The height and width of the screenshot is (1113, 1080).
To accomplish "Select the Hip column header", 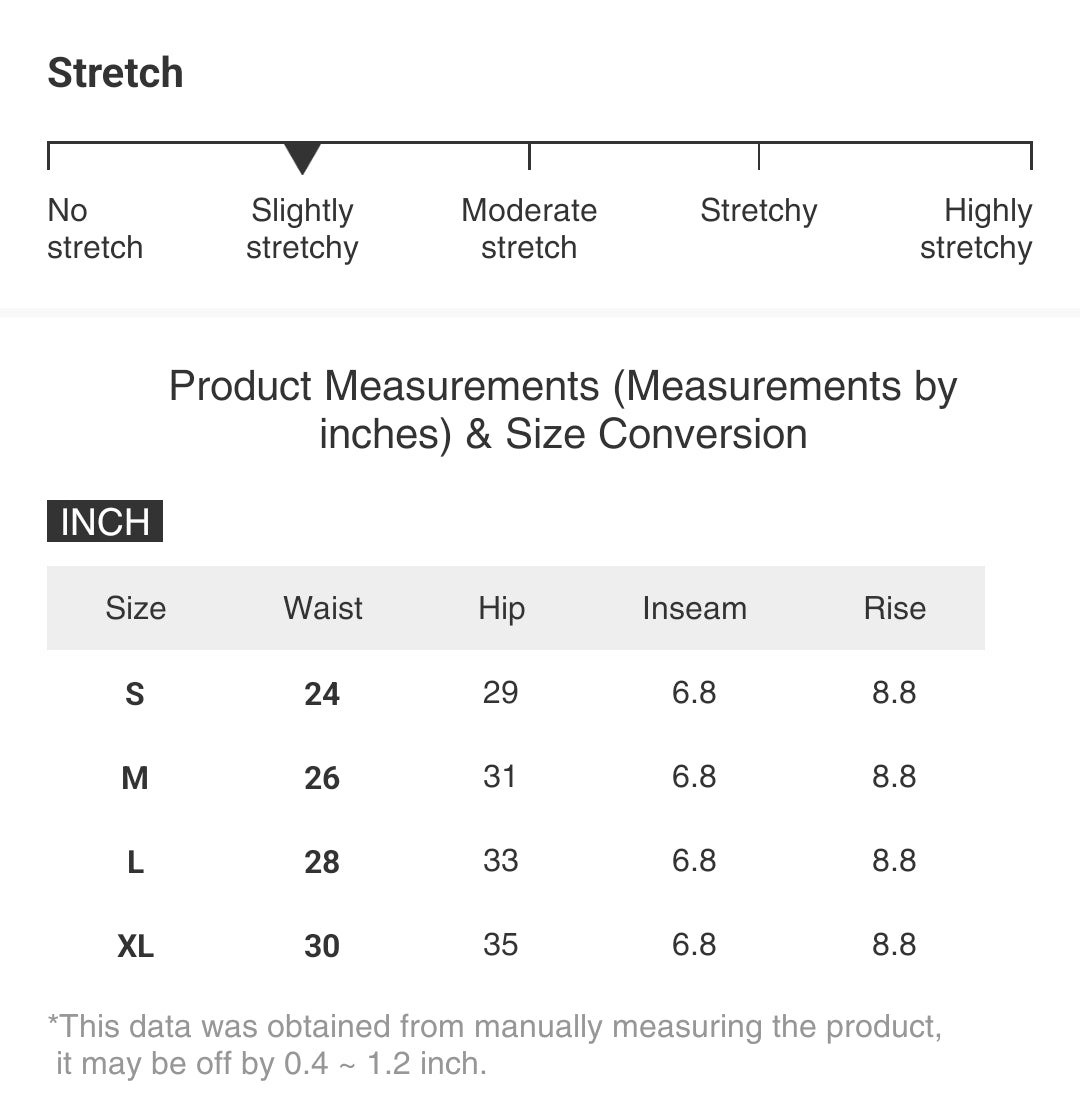I will [x=502, y=608].
